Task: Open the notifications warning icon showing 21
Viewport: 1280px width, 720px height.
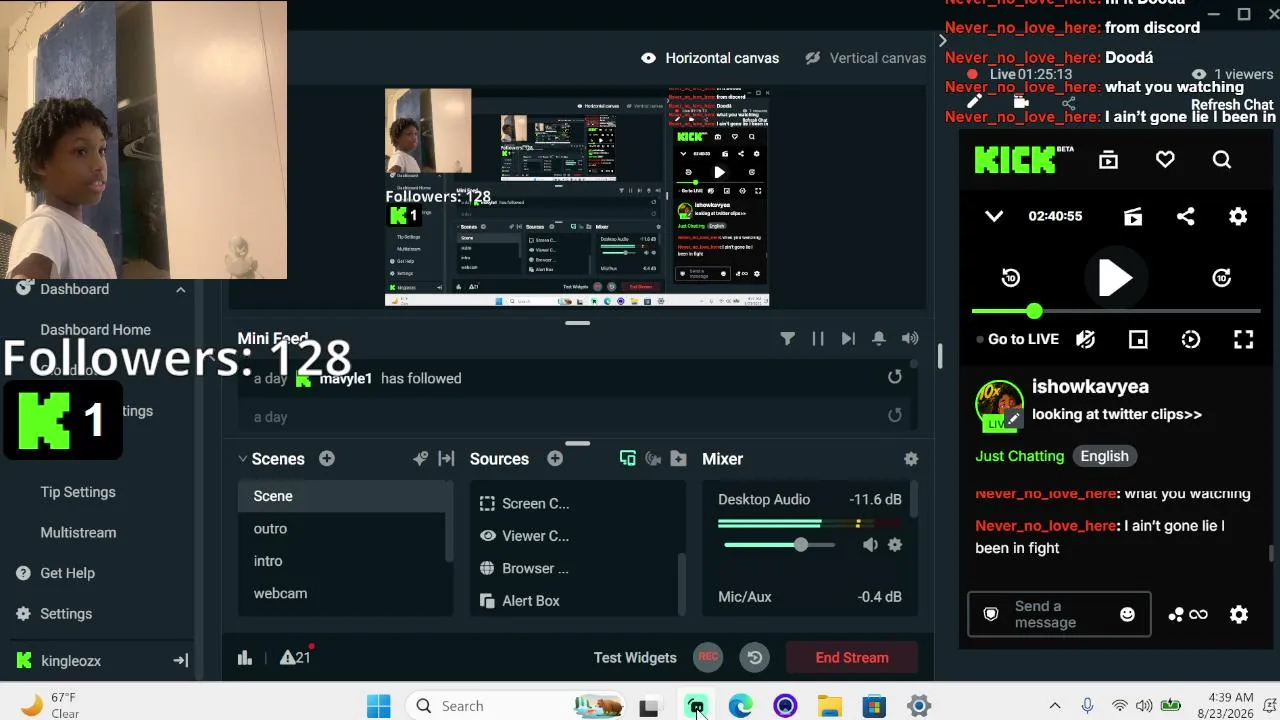Action: click(x=296, y=657)
